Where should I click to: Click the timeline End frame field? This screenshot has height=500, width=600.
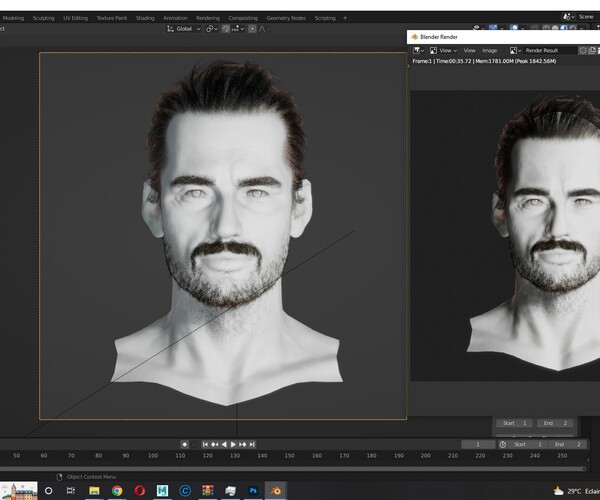pyautogui.click(x=567, y=444)
